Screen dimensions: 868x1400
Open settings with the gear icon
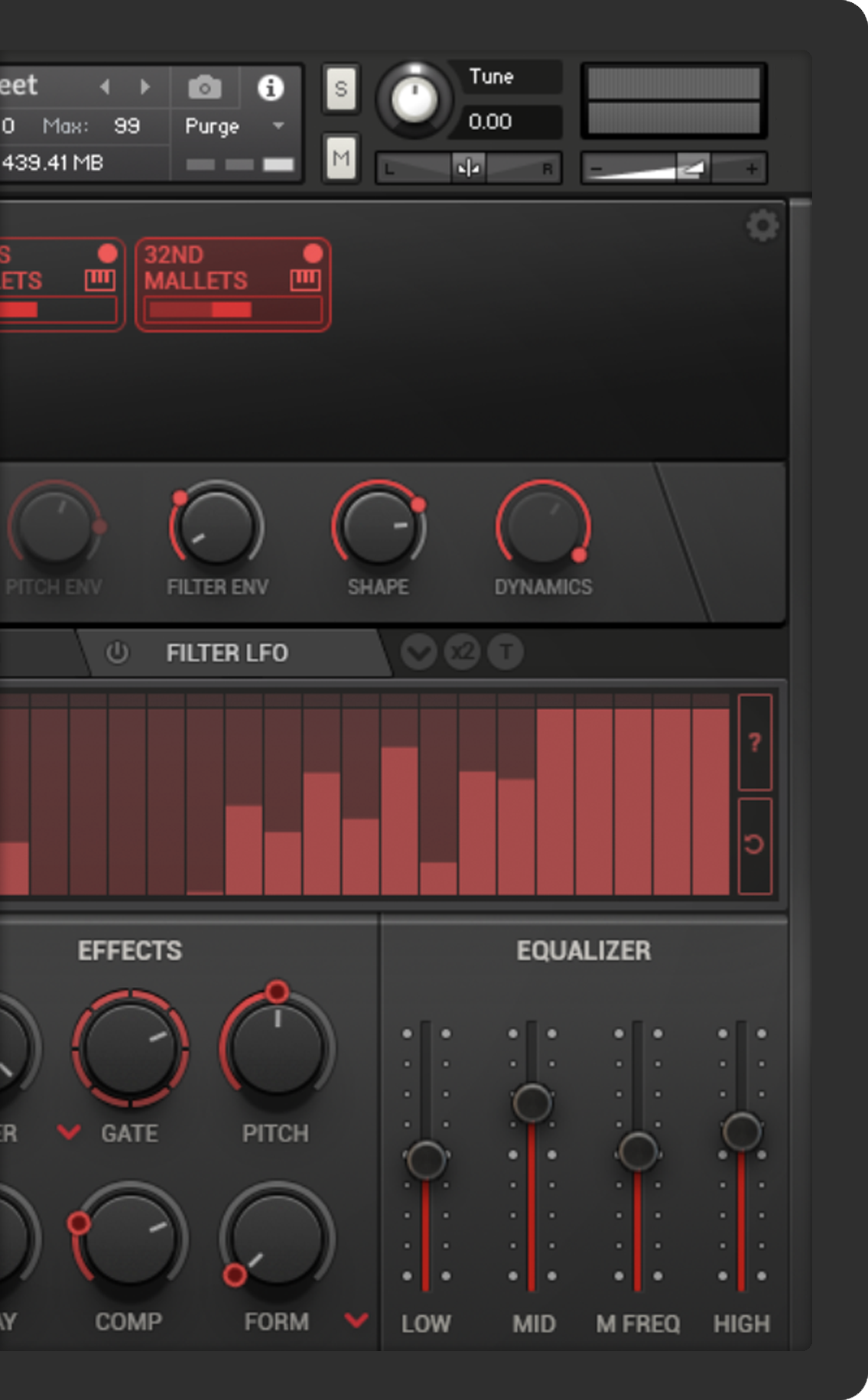click(x=762, y=226)
